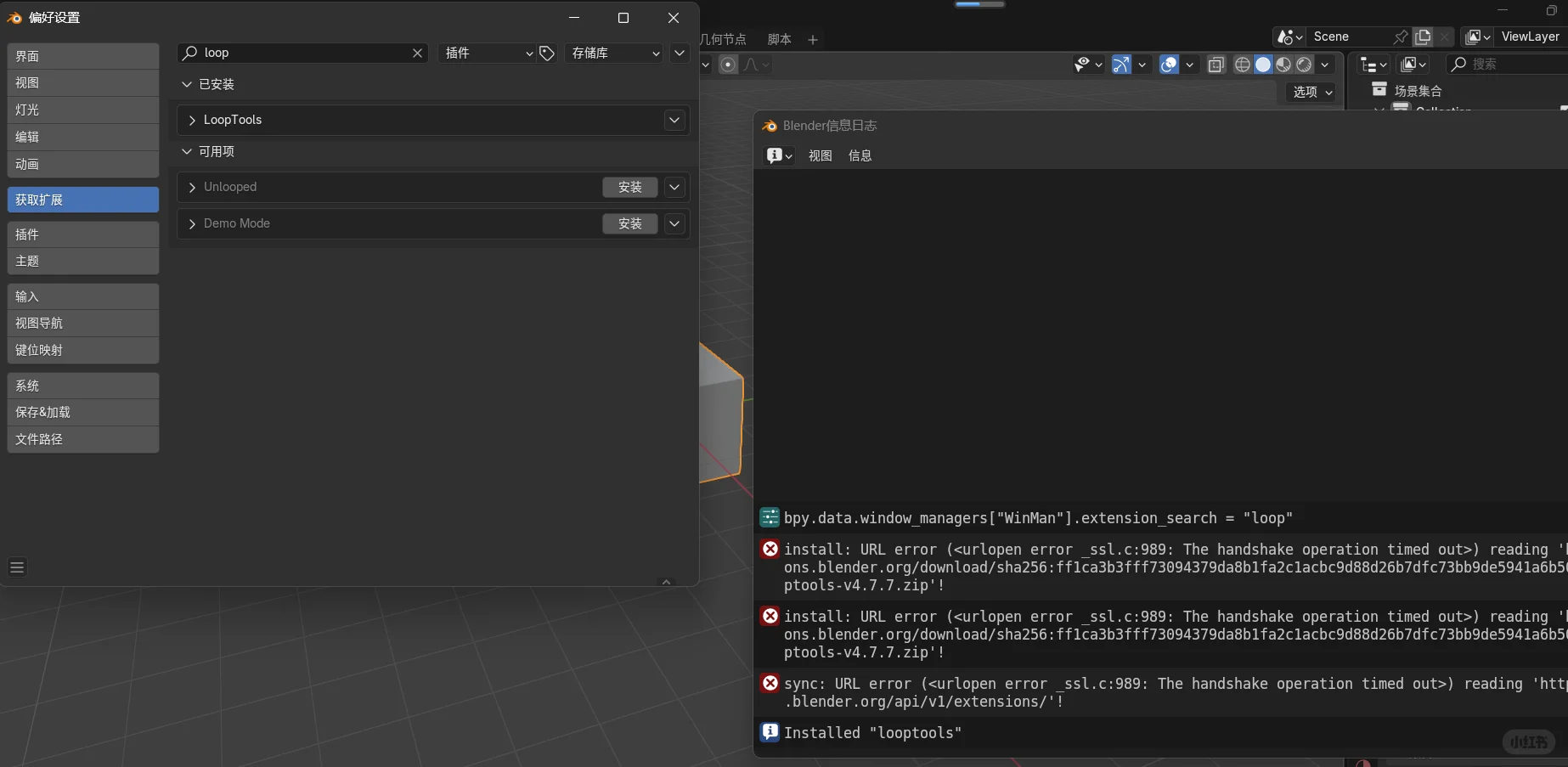Open the 存储库 repository dropdown
Screen dimensions: 1568x767
click(x=613, y=53)
